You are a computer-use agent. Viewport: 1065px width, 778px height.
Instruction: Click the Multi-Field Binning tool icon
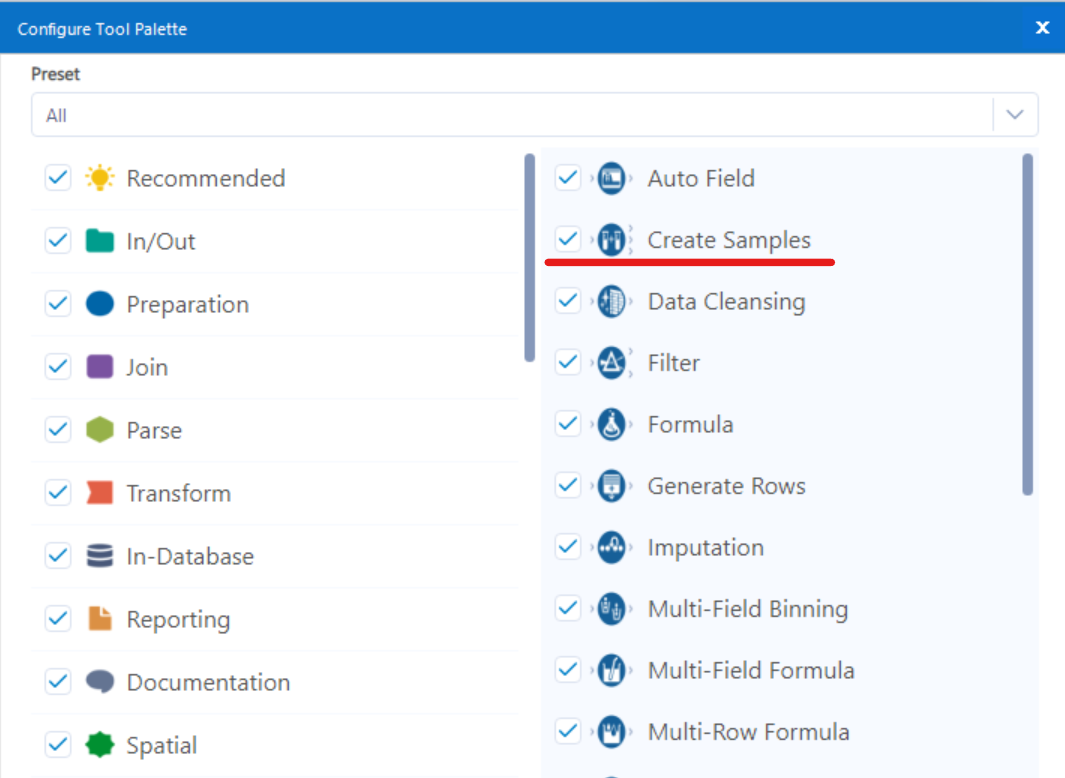[x=612, y=608]
